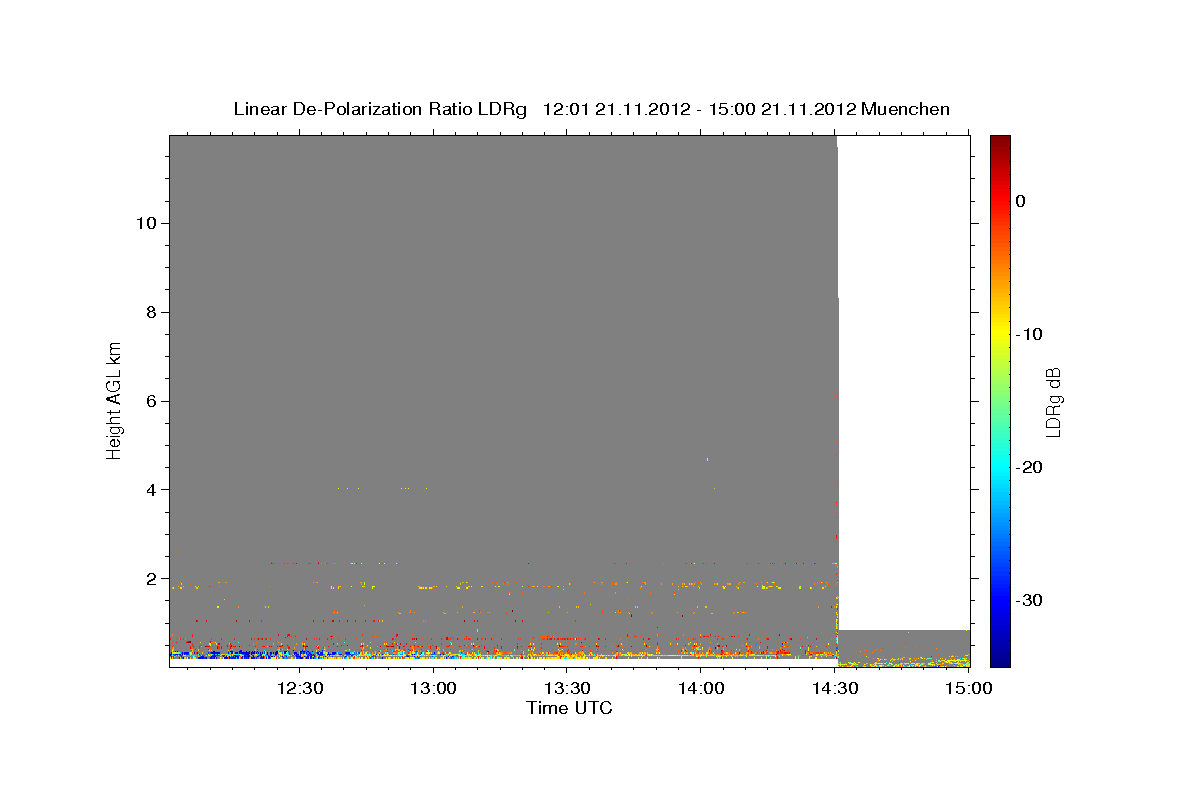Click the plot title "Linear De-Polarization Ratio LDRg"
The width and height of the screenshot is (1200, 800).
tap(380, 109)
